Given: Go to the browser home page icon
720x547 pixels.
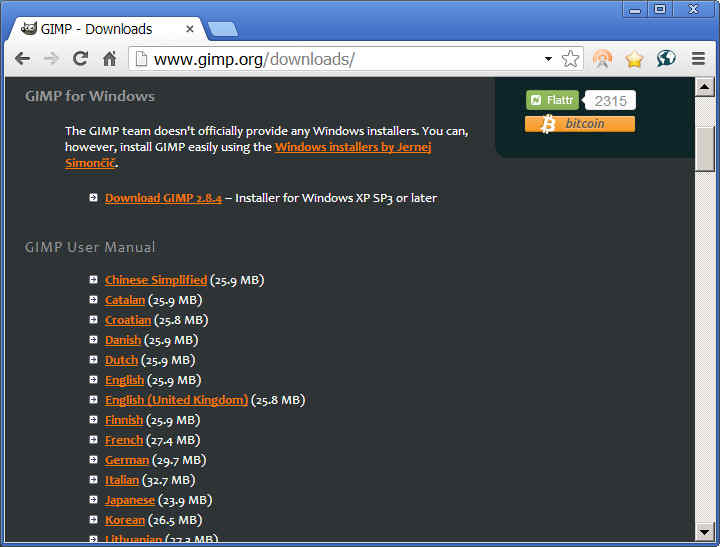Looking at the screenshot, I should click(x=109, y=59).
